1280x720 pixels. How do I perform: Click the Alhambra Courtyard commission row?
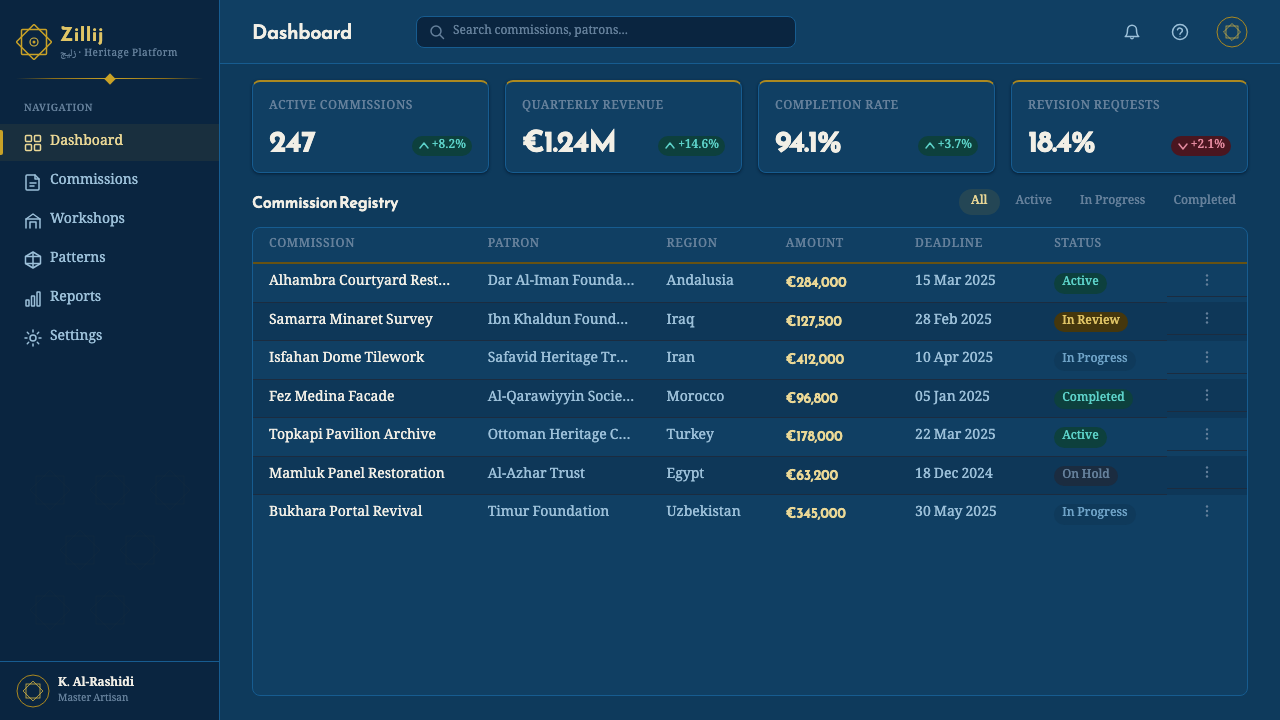(750, 282)
